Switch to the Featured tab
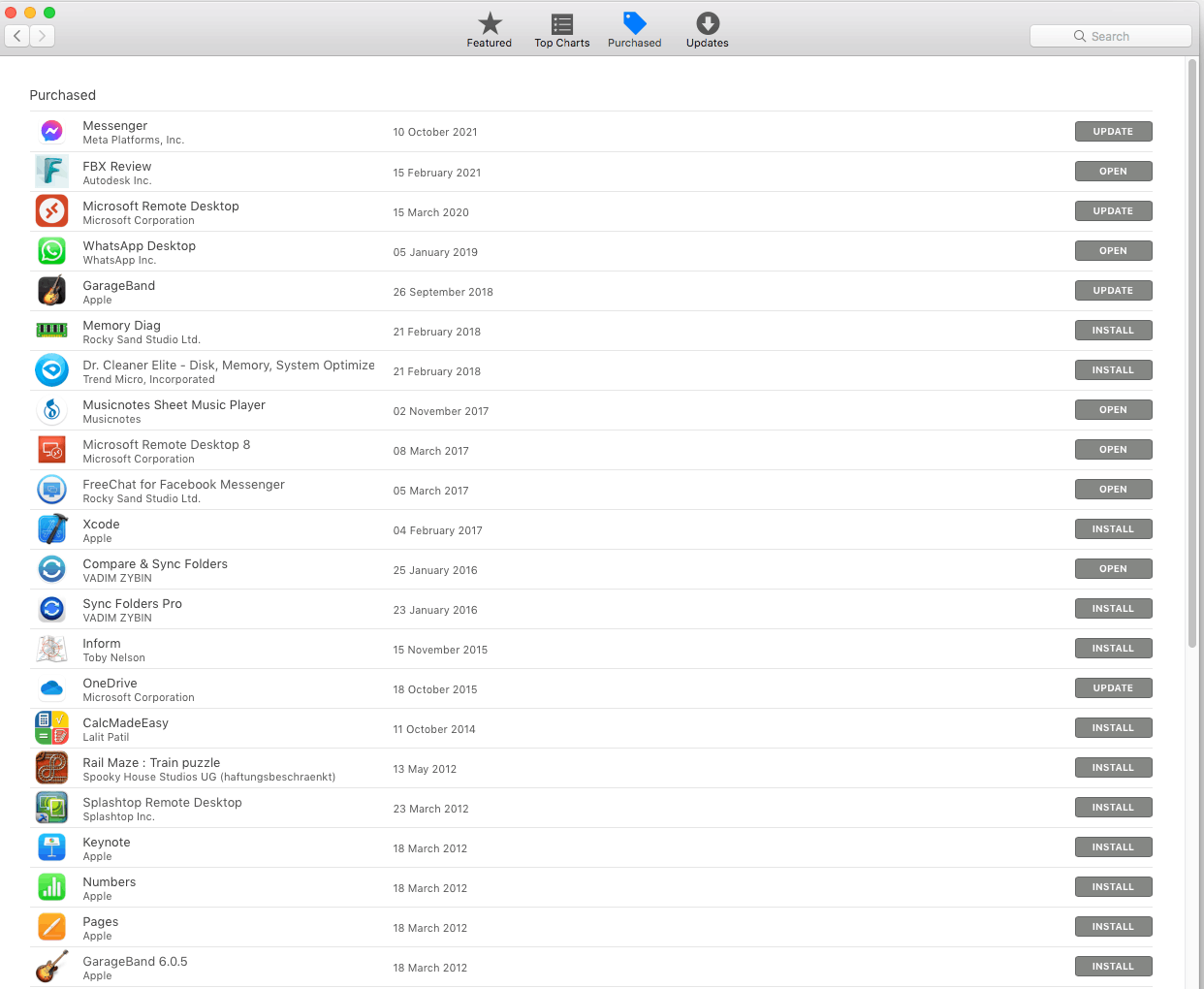Image resolution: width=1204 pixels, height=989 pixels. (x=490, y=29)
